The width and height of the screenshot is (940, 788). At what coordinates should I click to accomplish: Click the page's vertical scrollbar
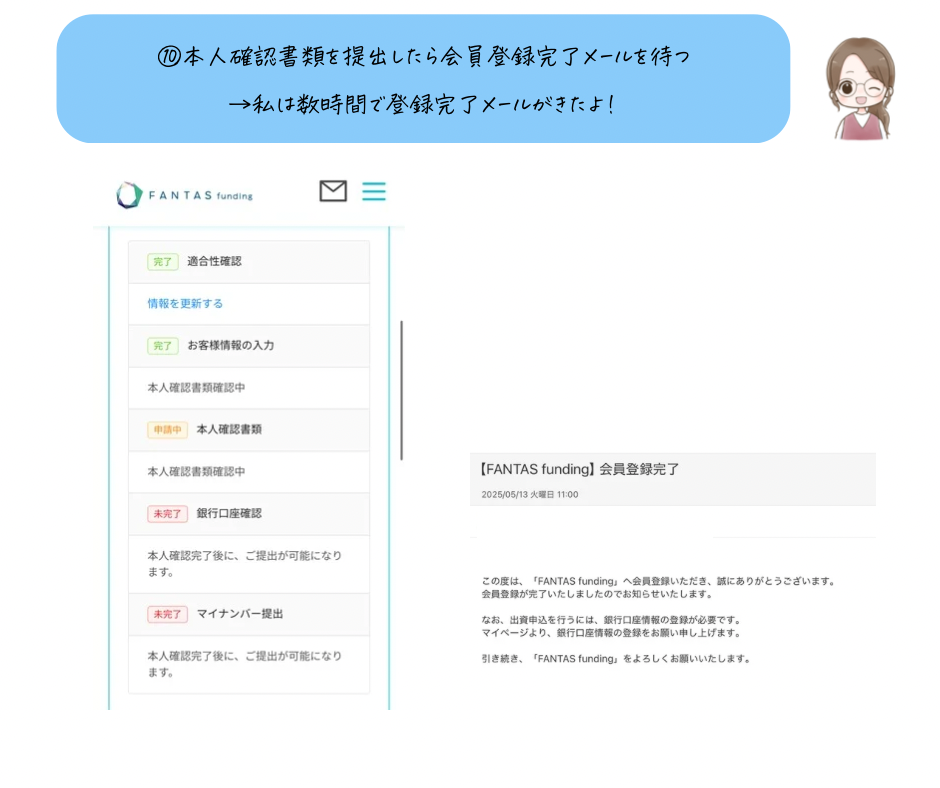tap(402, 390)
